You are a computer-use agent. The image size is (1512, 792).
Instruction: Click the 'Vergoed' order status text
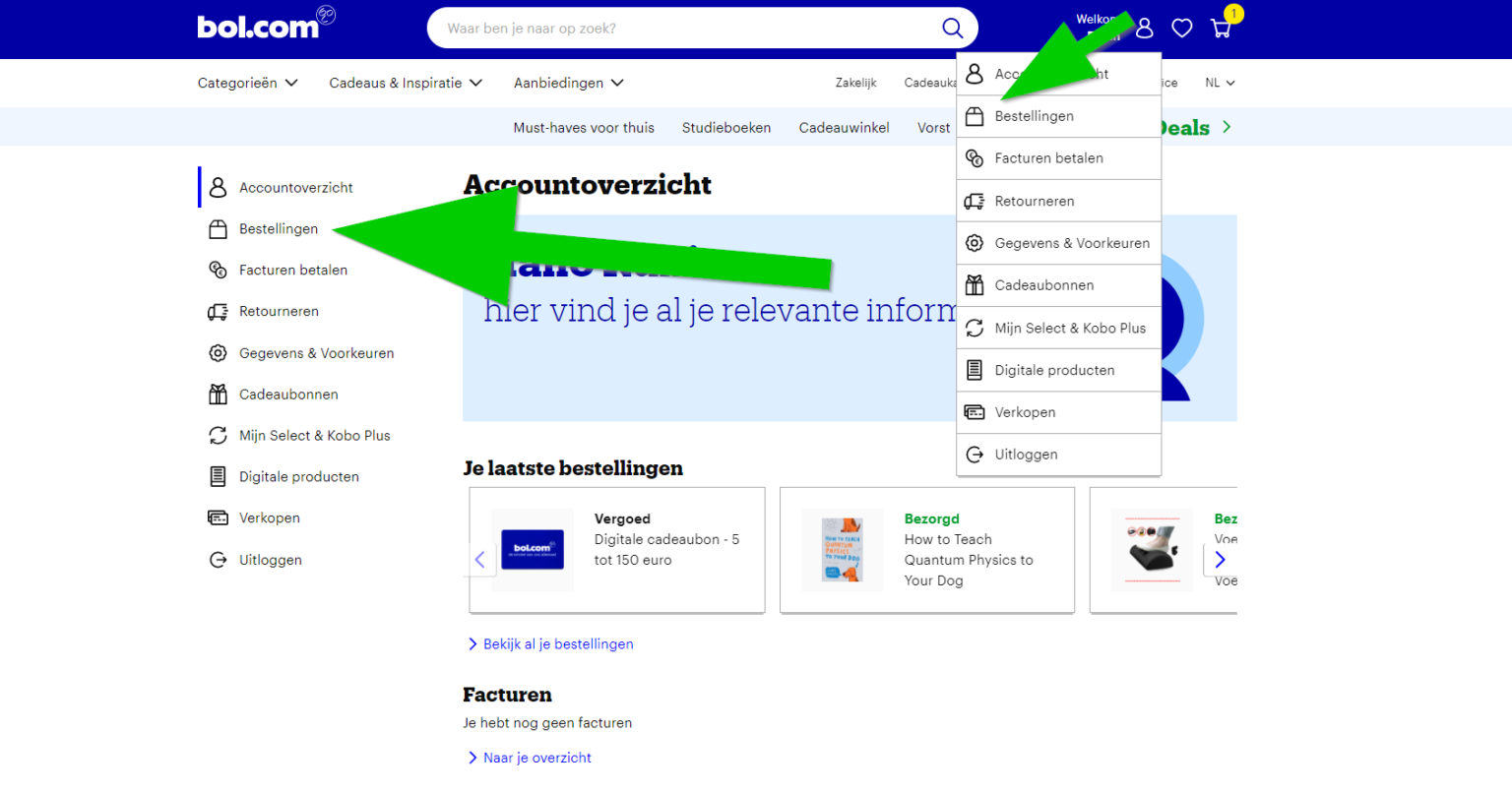622,518
